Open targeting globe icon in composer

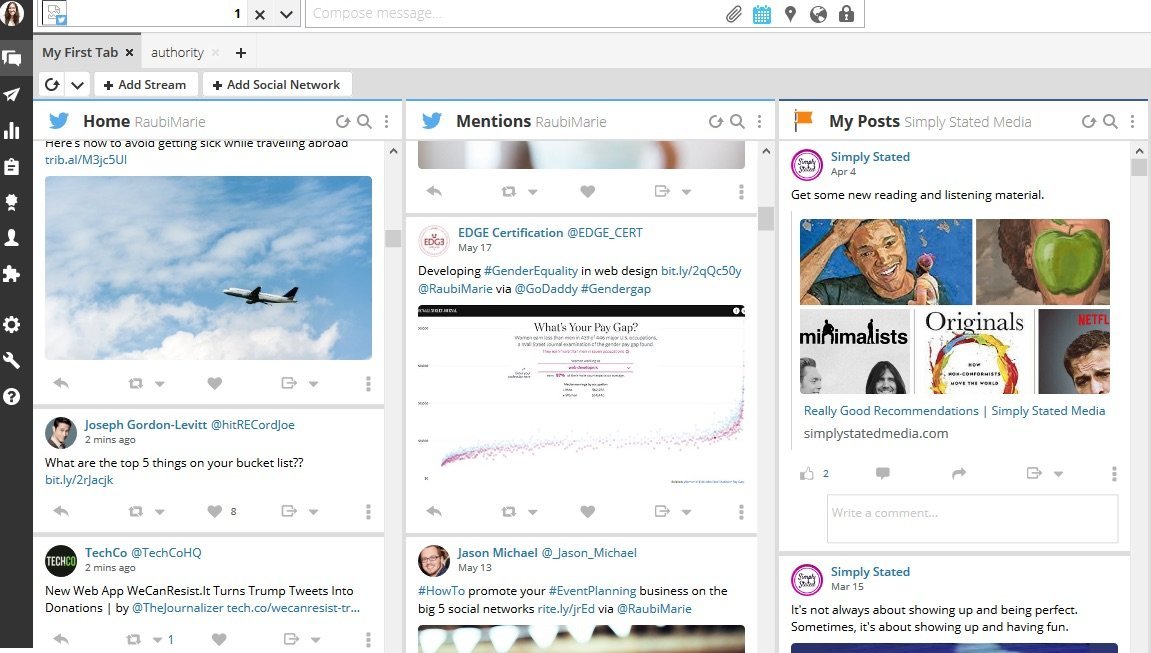(818, 14)
